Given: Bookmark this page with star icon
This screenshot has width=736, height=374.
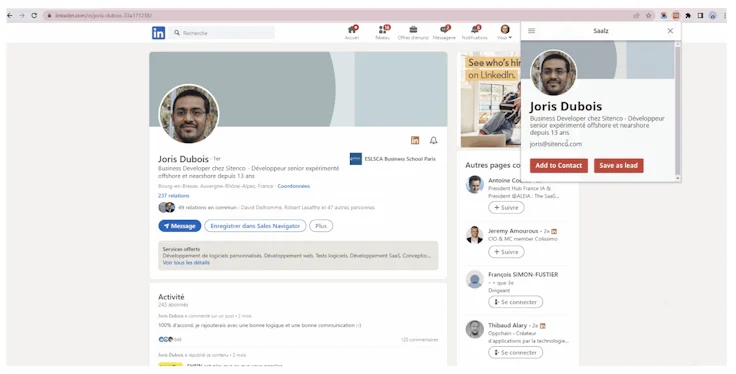Looking at the screenshot, I should [648, 15].
